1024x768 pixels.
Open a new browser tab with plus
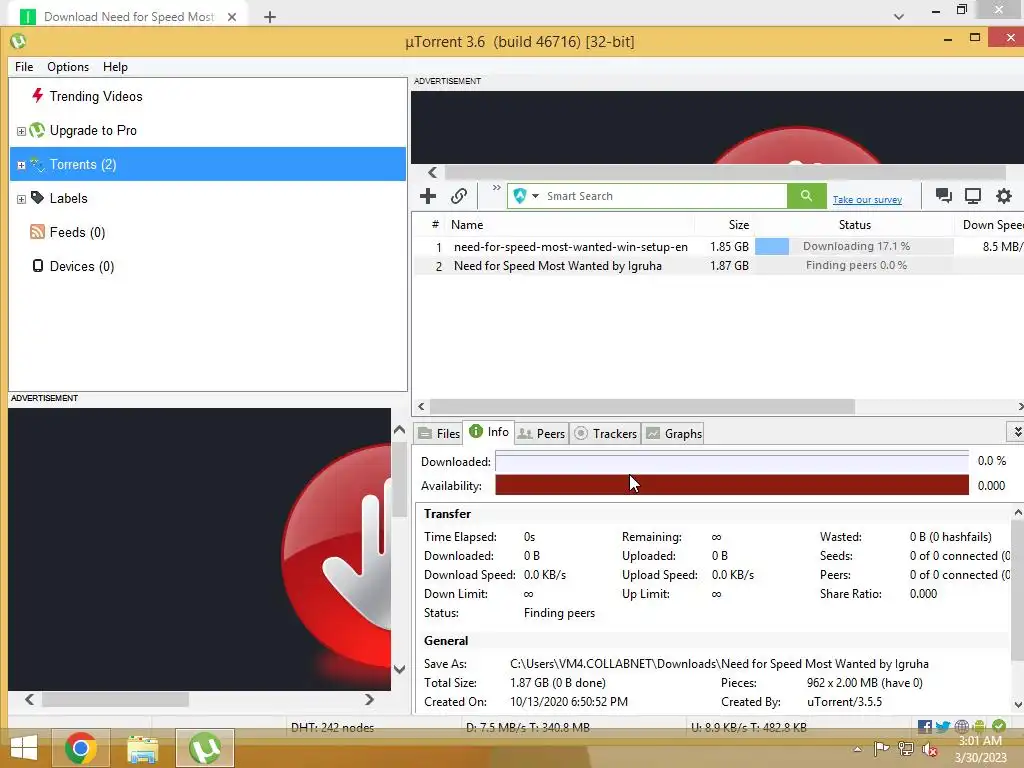270,17
